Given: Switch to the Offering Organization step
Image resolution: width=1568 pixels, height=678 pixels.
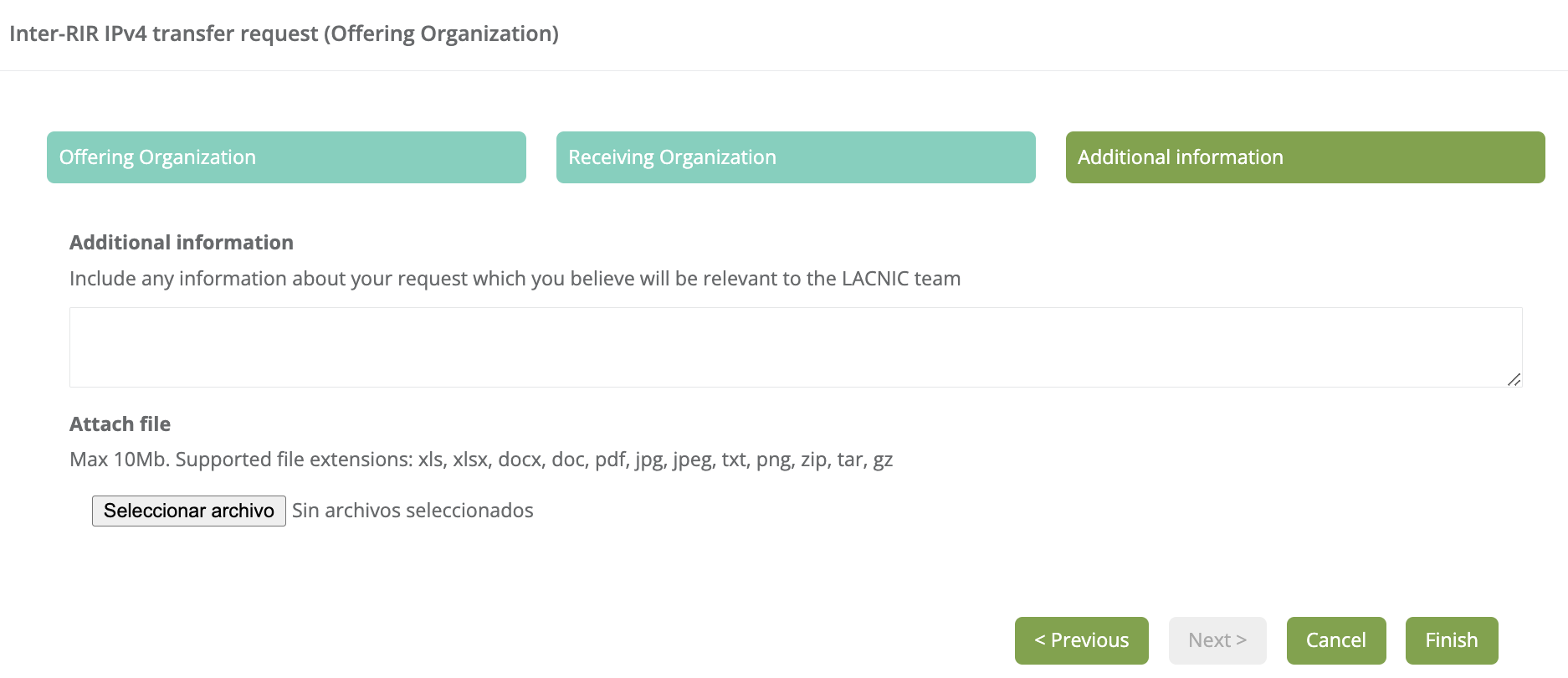Looking at the screenshot, I should (x=285, y=157).
